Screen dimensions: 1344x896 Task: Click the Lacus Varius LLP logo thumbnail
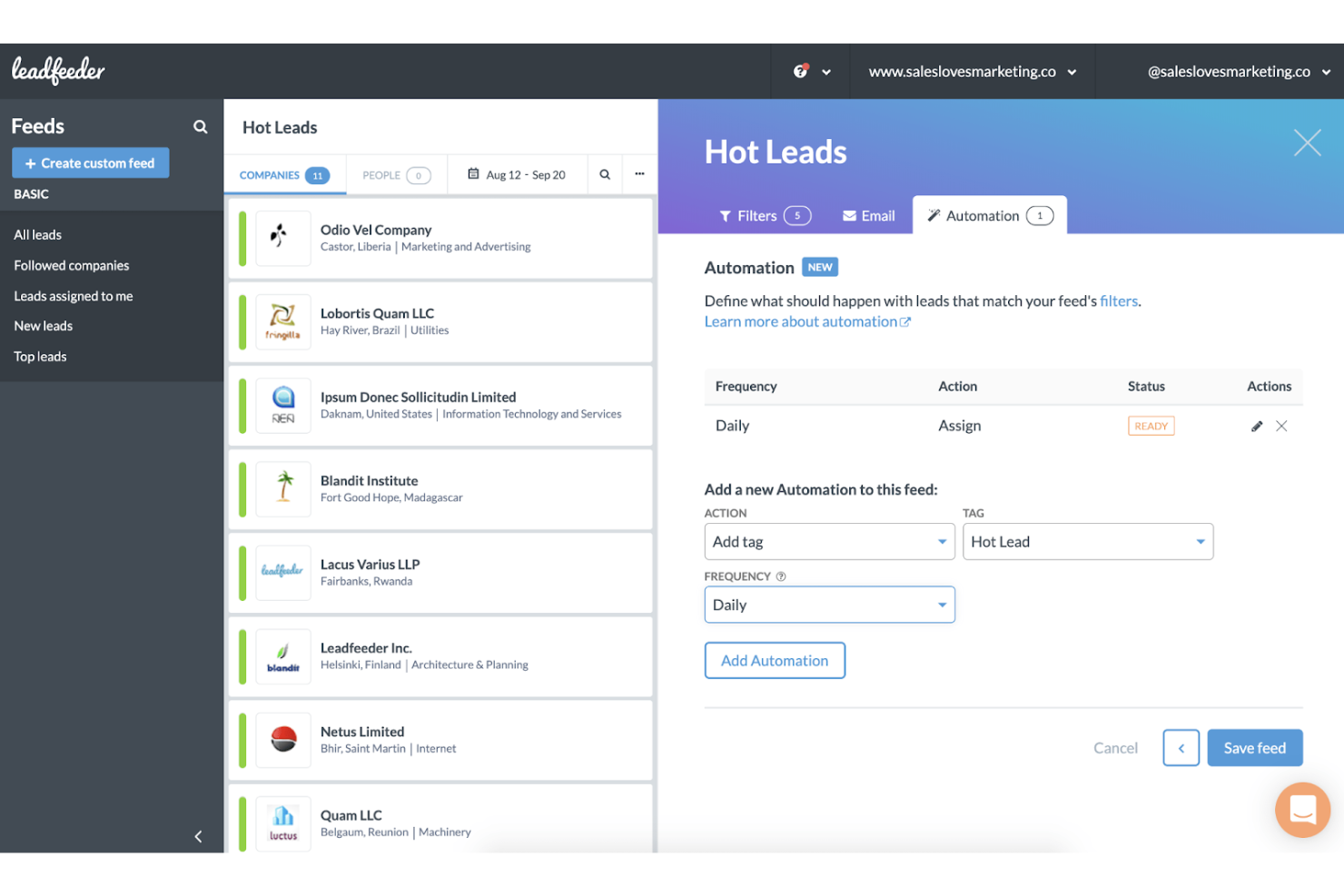(283, 572)
